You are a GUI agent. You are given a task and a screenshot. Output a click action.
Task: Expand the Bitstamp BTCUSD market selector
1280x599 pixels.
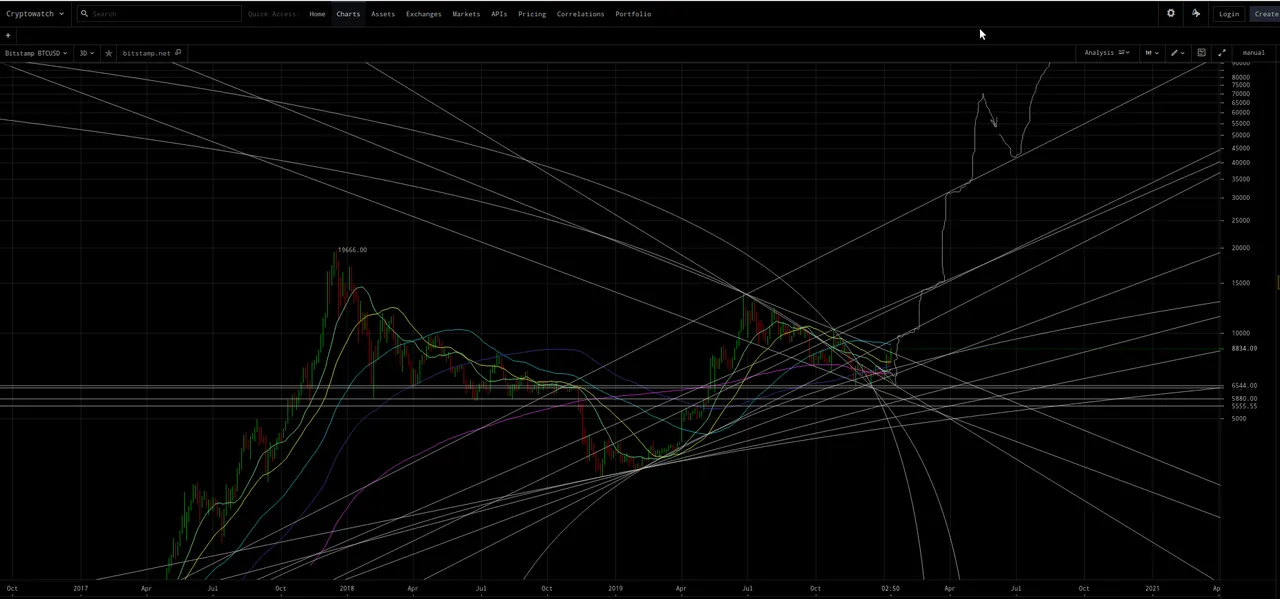tap(36, 53)
